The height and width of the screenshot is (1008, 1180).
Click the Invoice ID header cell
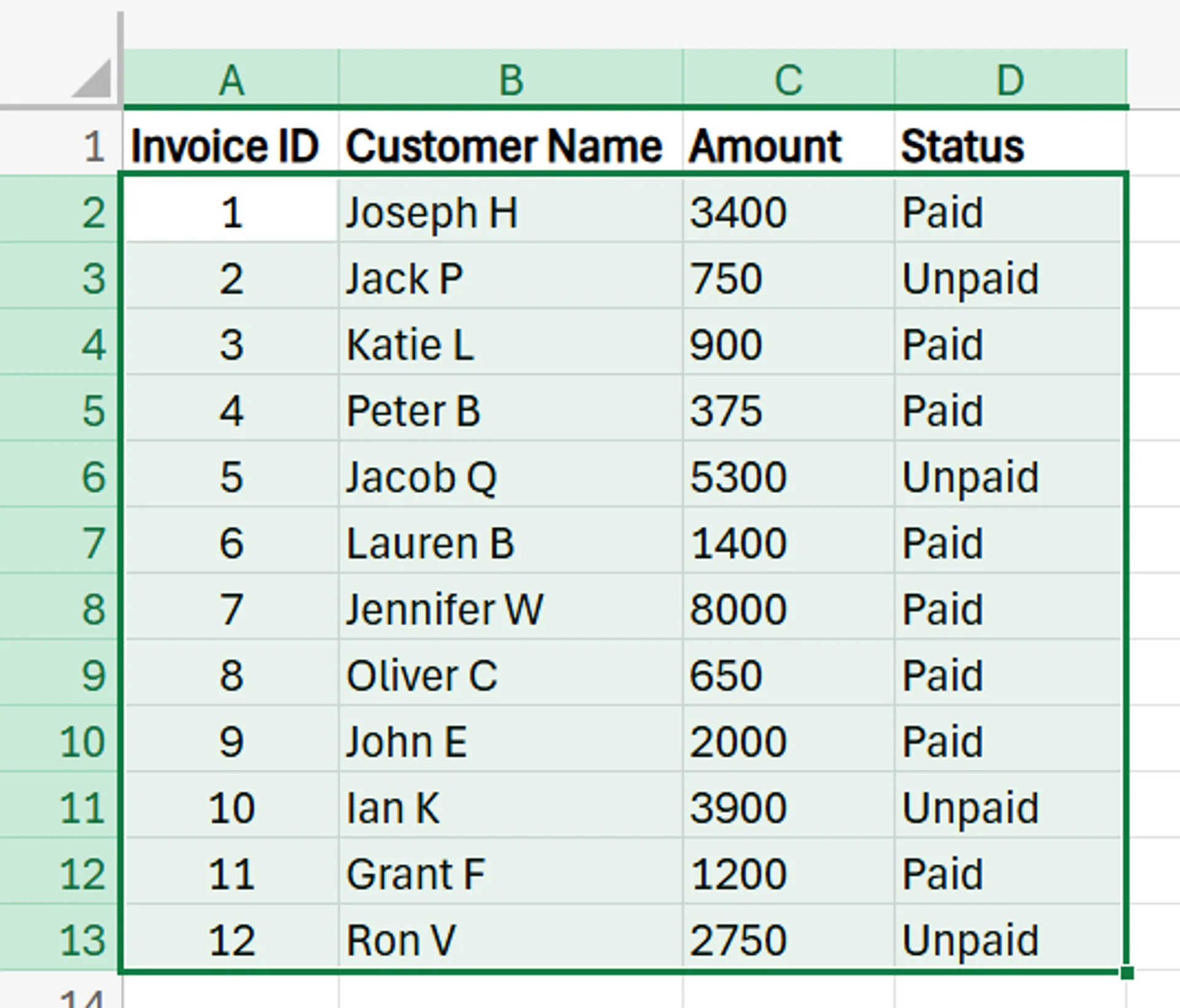point(227,143)
